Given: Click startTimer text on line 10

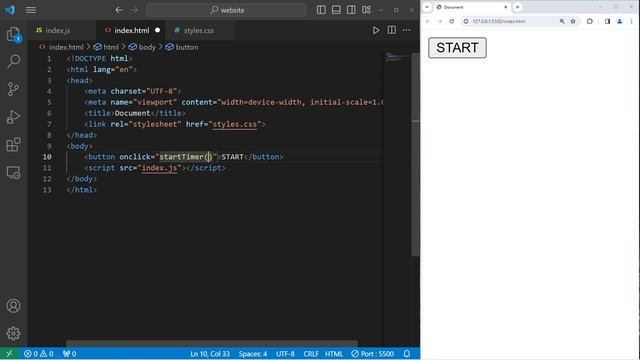Looking at the screenshot, I should click(x=181, y=157).
